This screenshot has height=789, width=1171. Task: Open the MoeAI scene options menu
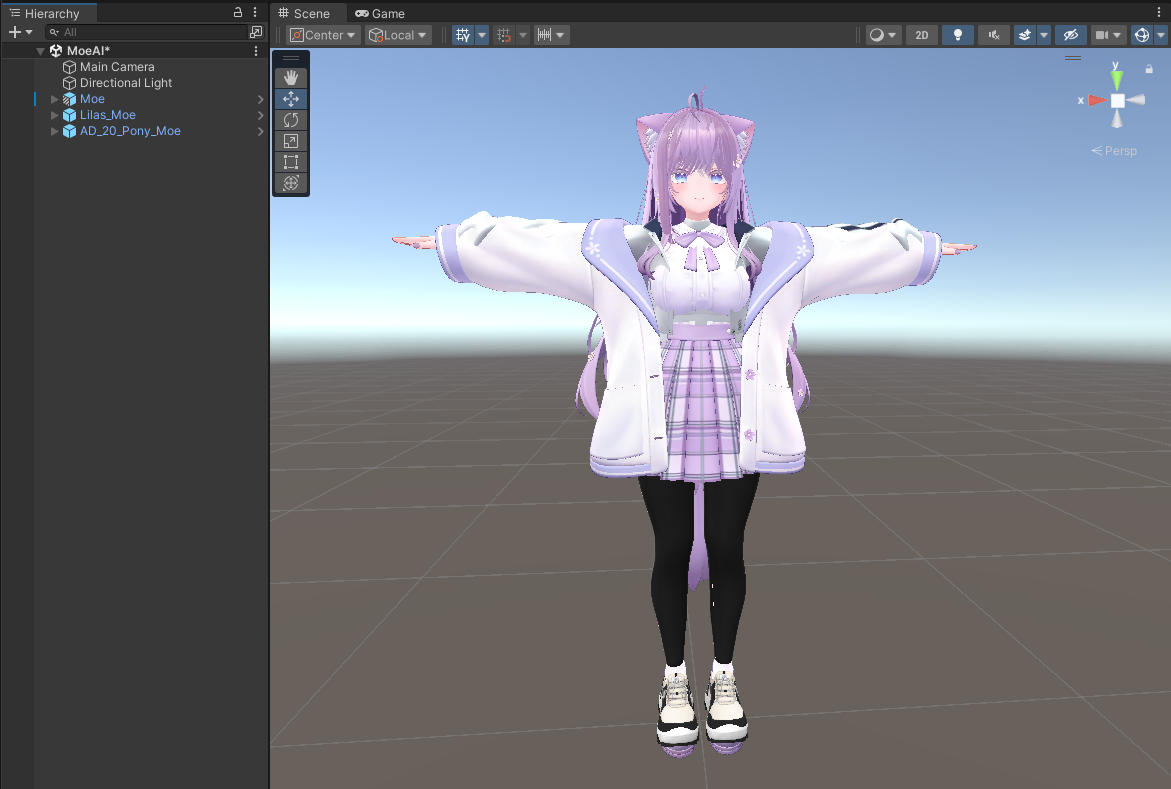[255, 51]
